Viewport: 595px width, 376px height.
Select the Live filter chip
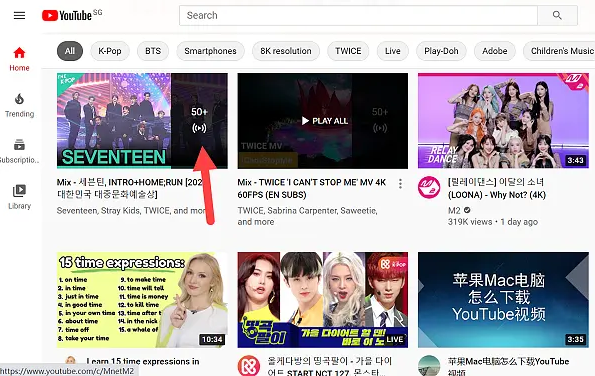(392, 51)
